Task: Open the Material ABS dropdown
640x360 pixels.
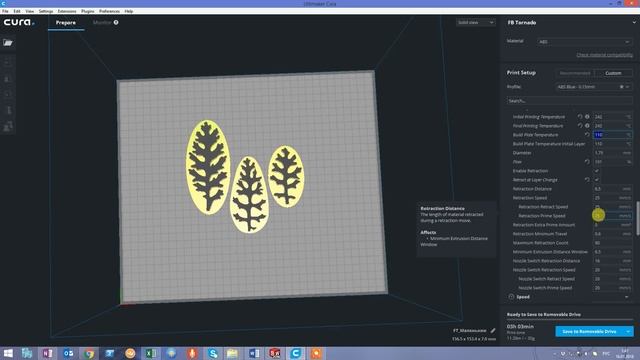Action: [x=584, y=42]
